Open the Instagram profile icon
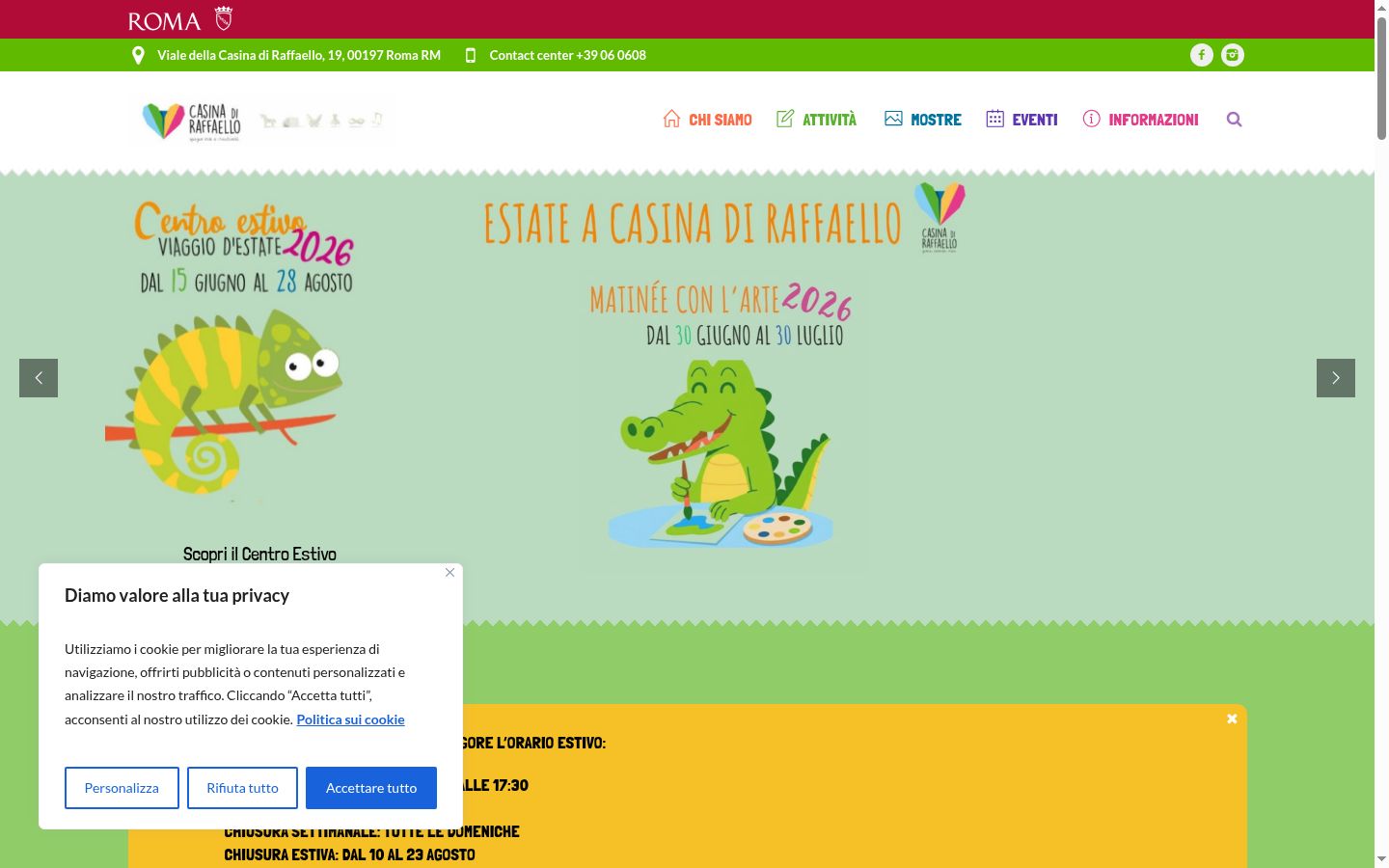 (x=1233, y=55)
